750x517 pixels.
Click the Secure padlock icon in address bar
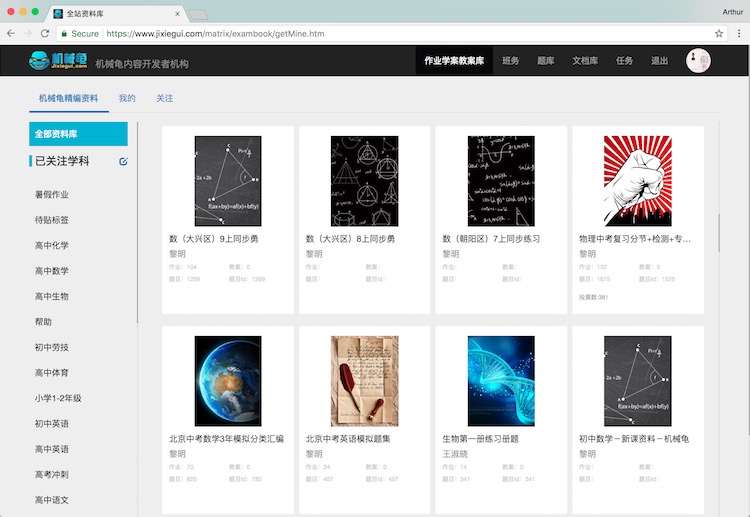pyautogui.click(x=64, y=33)
